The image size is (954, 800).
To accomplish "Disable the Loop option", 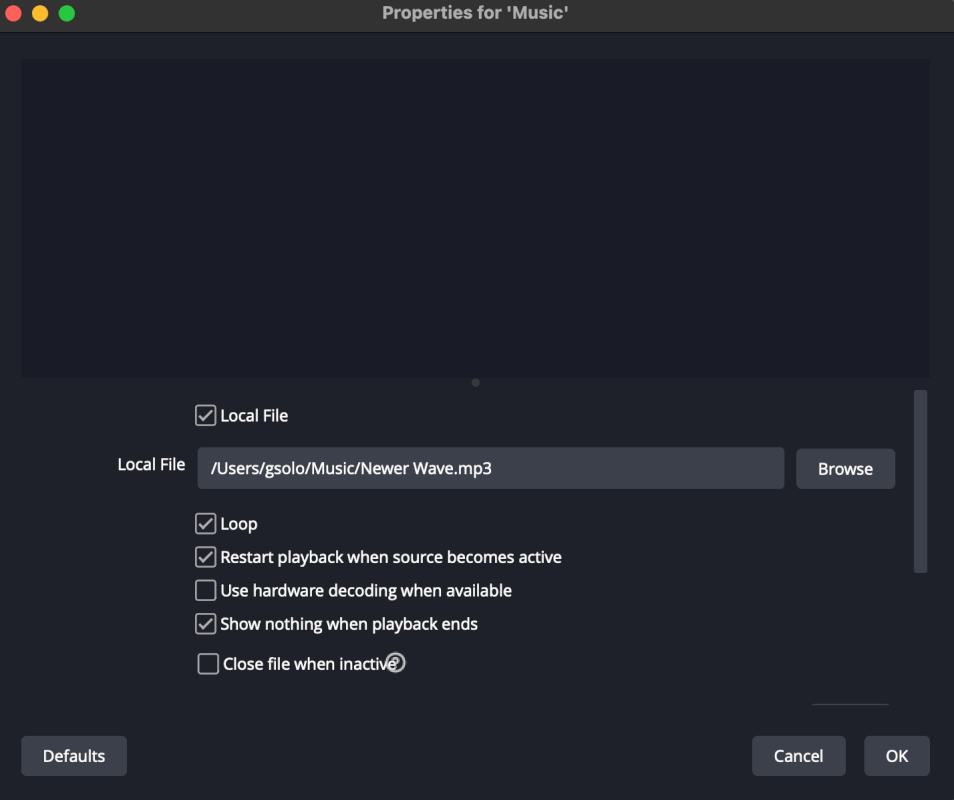I will [x=206, y=524].
